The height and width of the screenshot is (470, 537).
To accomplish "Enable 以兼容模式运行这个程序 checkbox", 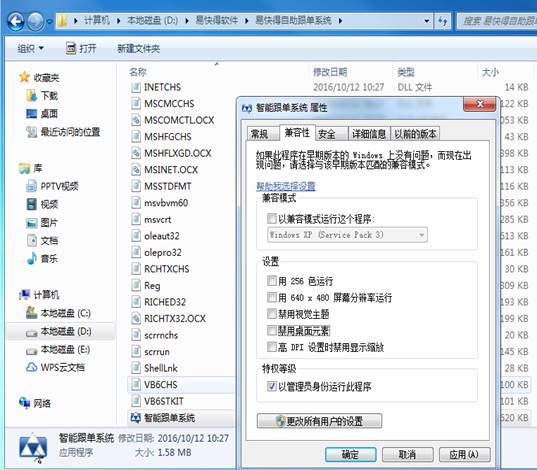I will [272, 219].
